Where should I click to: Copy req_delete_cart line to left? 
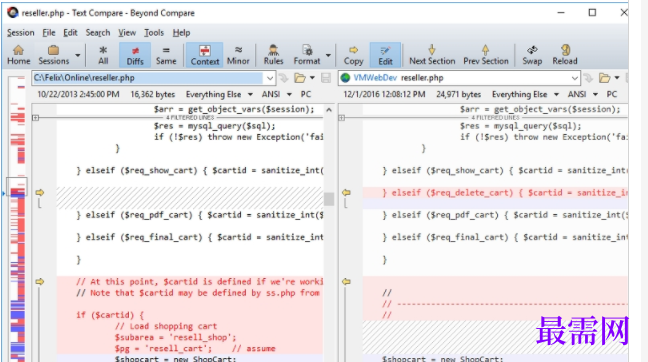point(346,193)
